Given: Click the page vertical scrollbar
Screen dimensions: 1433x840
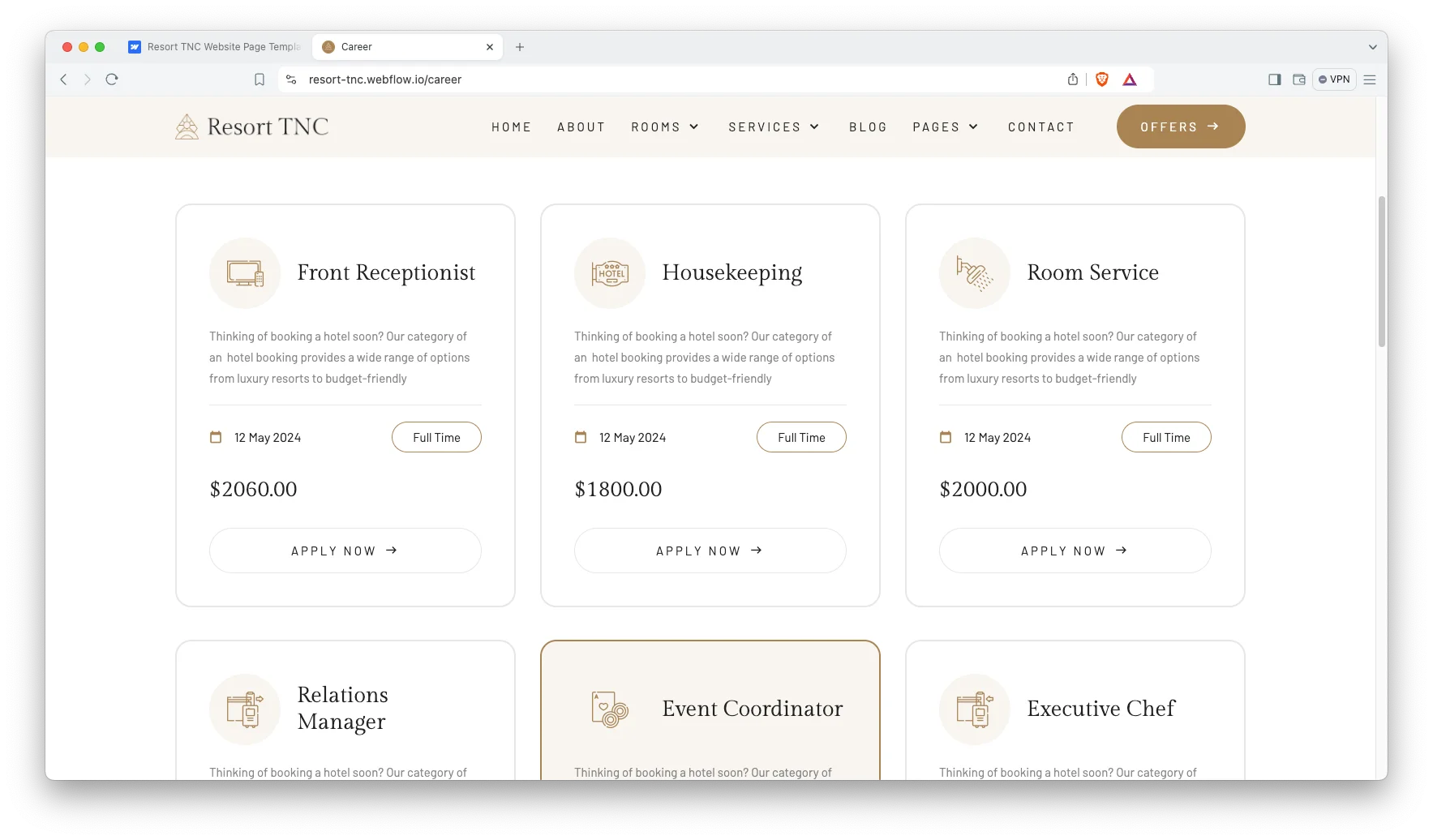Looking at the screenshot, I should click(1381, 272).
